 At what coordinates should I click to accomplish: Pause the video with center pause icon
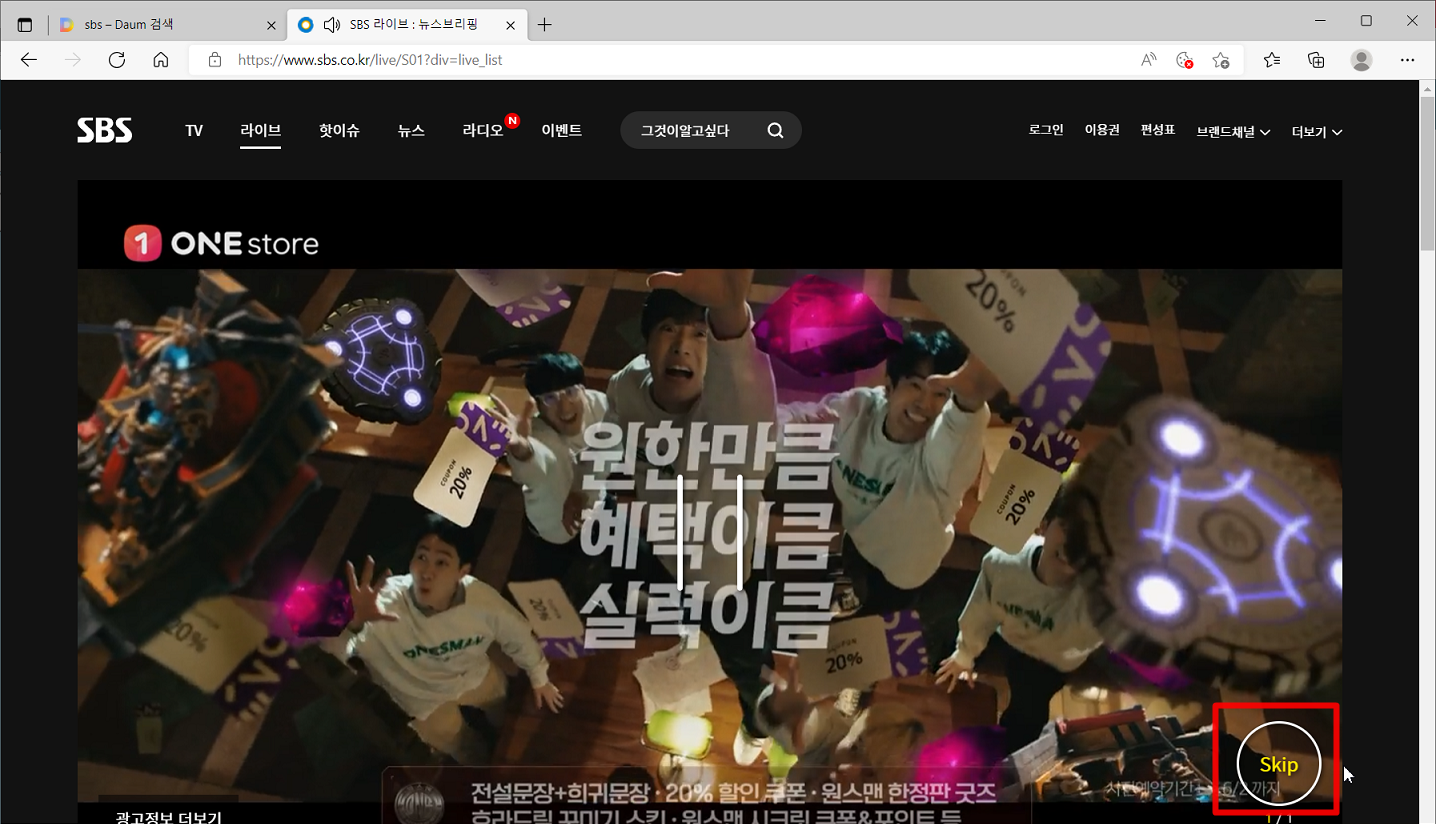710,531
